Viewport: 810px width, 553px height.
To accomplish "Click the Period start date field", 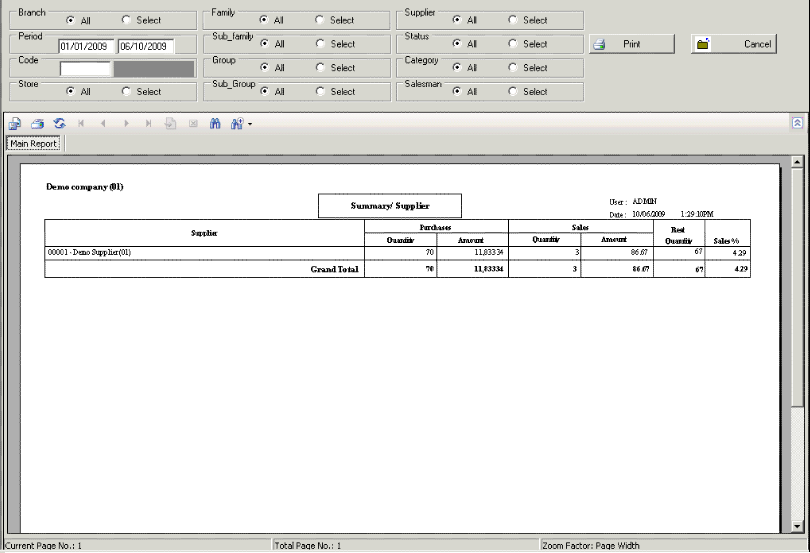I will pos(87,46).
